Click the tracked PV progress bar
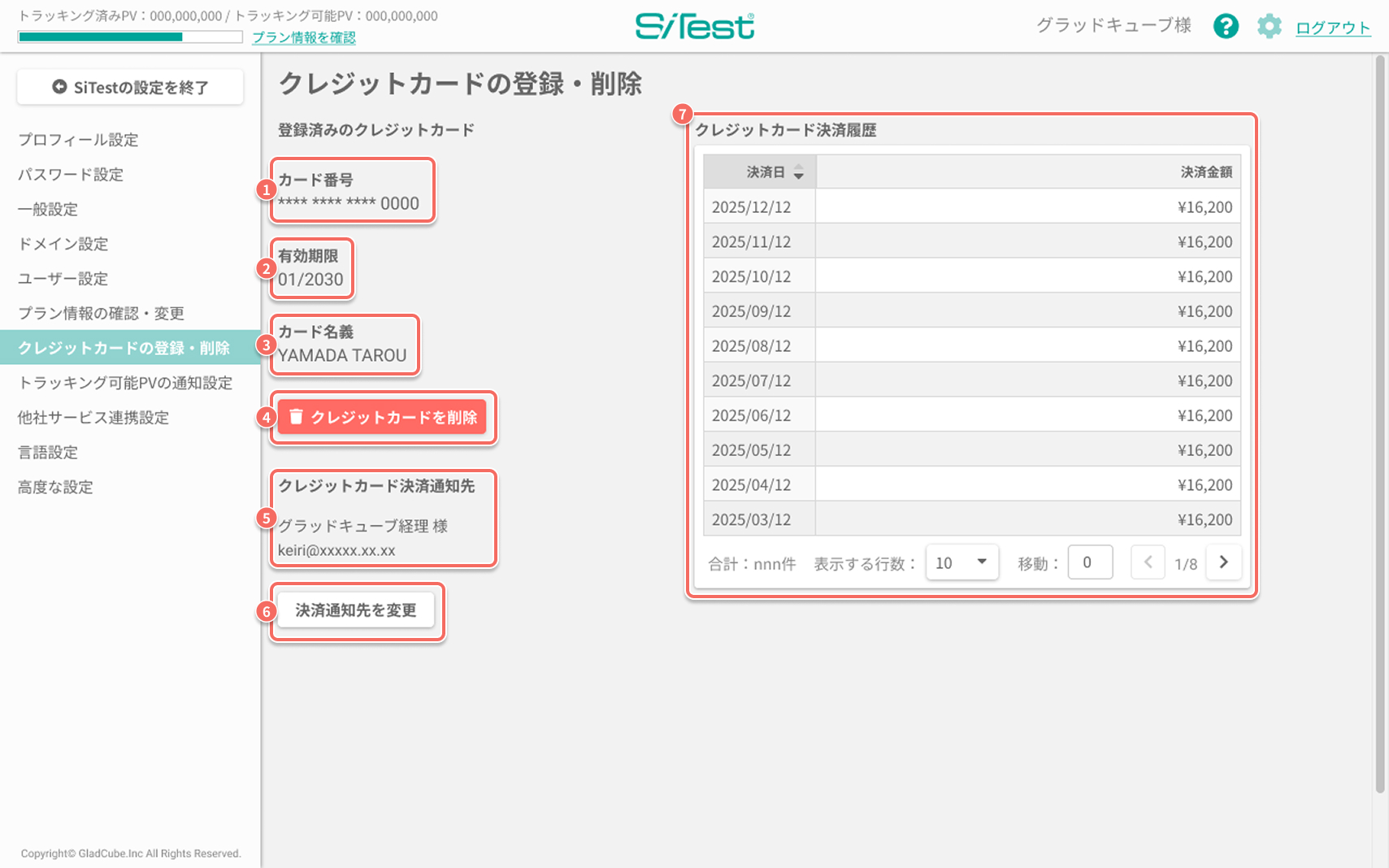Image resolution: width=1389 pixels, height=868 pixels. [x=130, y=37]
